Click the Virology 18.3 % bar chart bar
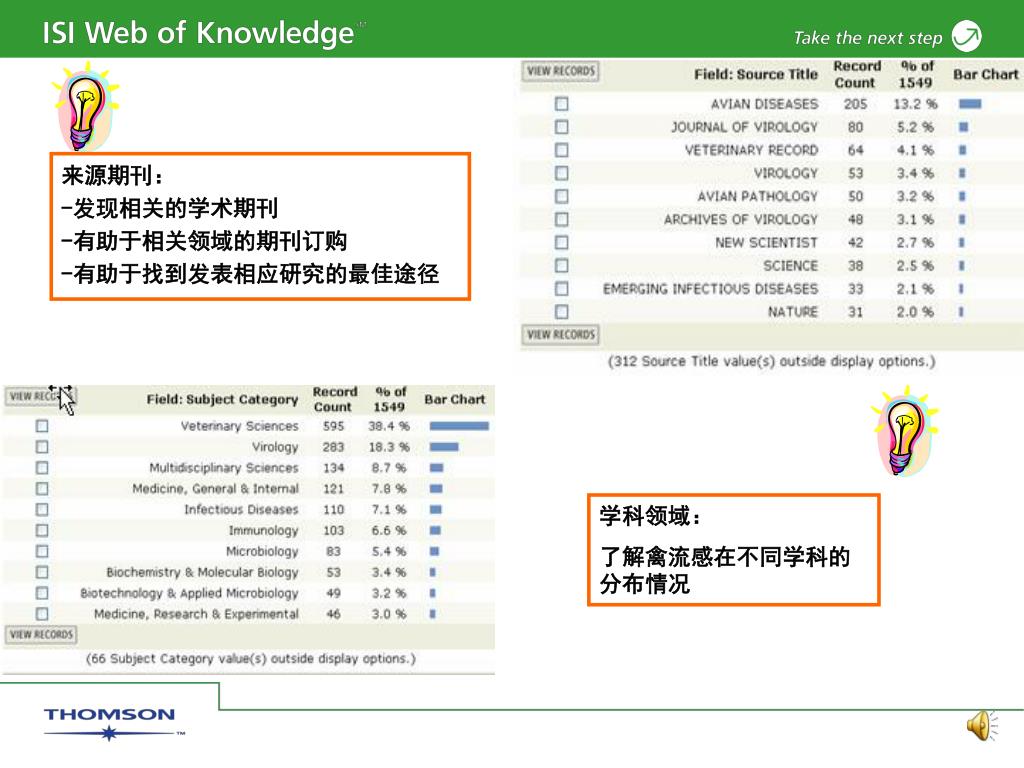 click(x=444, y=447)
